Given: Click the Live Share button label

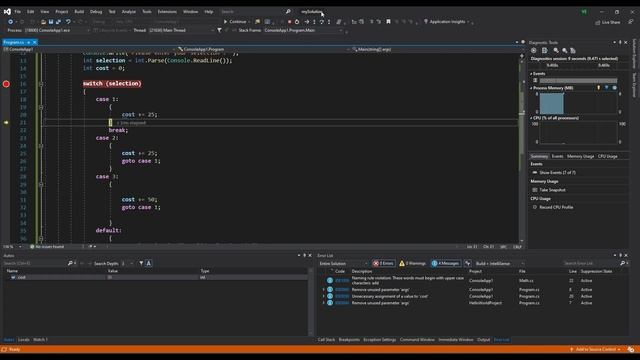Looking at the screenshot, I should pyautogui.click(x=611, y=22).
